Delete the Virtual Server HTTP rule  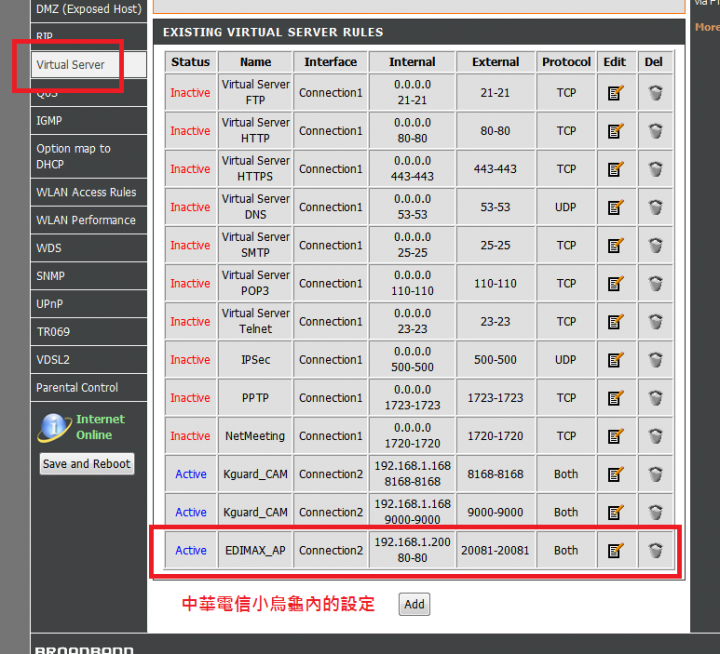click(655, 131)
